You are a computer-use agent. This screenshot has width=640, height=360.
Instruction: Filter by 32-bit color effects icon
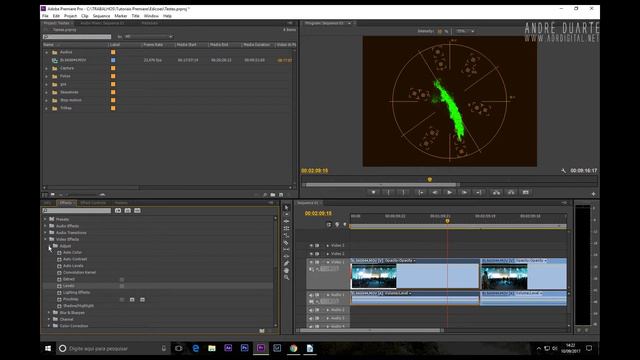click(x=128, y=211)
